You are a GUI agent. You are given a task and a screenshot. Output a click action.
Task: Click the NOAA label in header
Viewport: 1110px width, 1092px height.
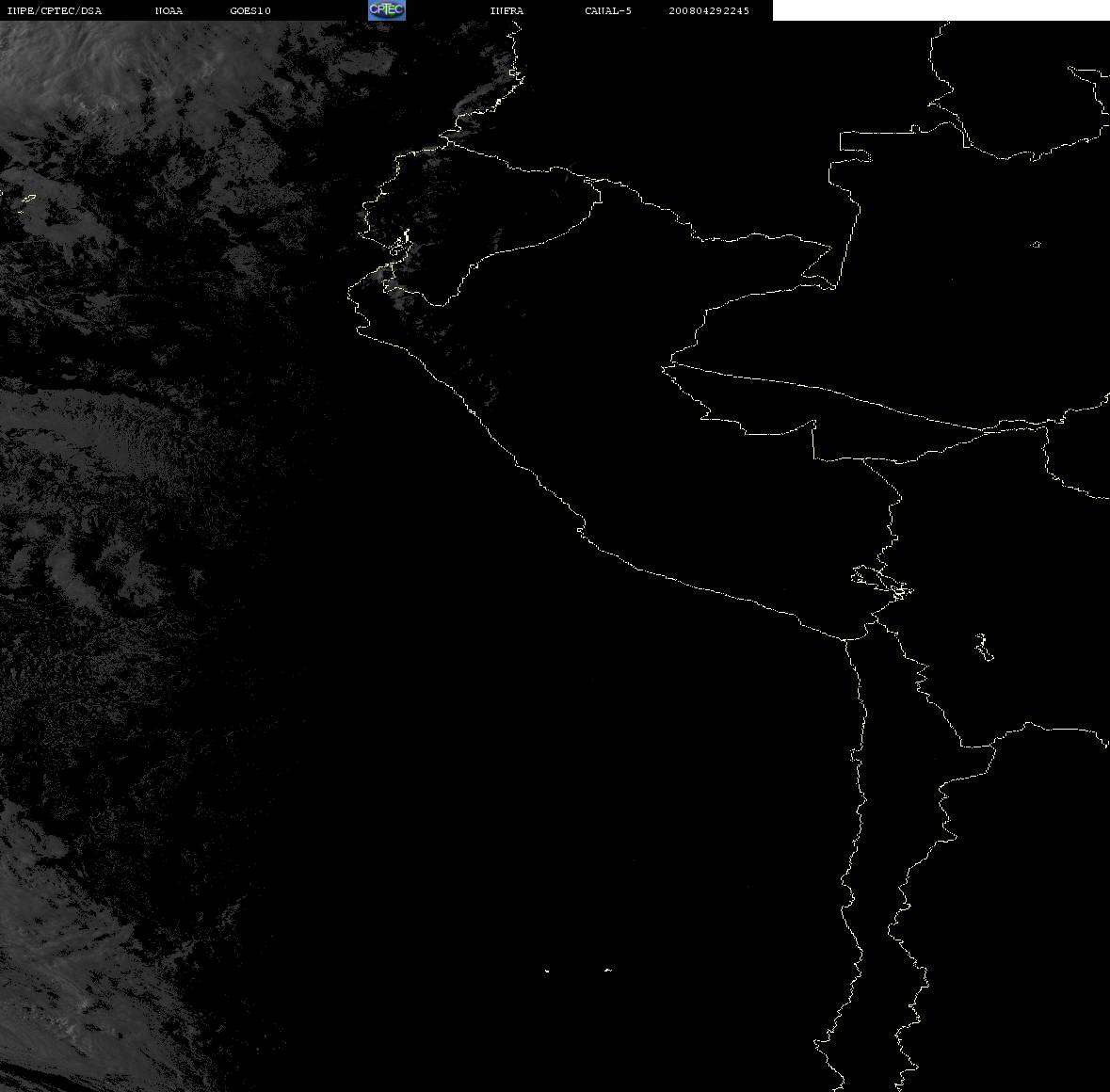[x=169, y=10]
